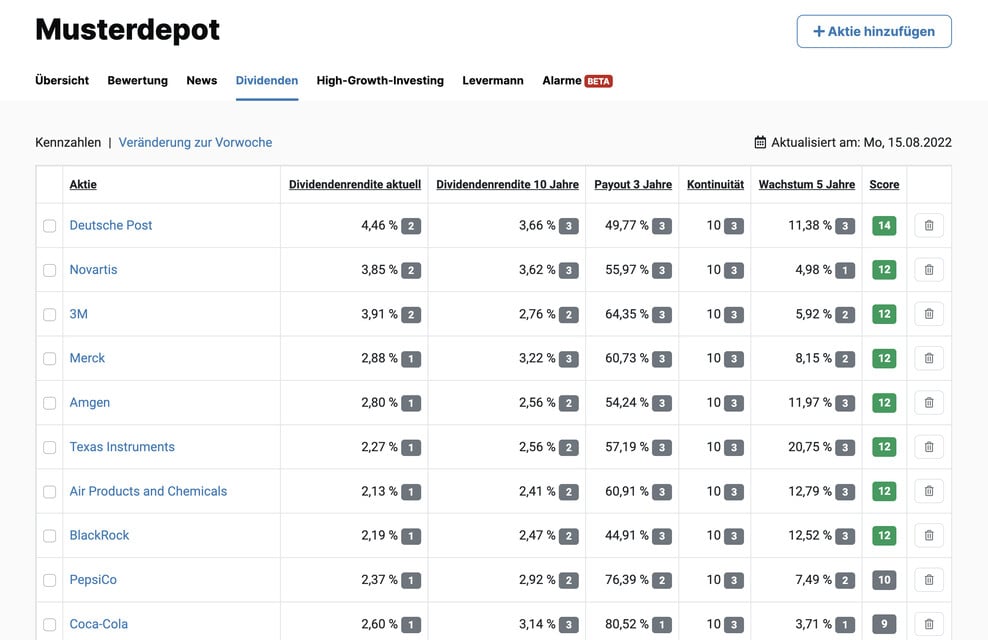Select the Amgen checkbox
Image resolution: width=988 pixels, height=640 pixels.
(x=49, y=403)
